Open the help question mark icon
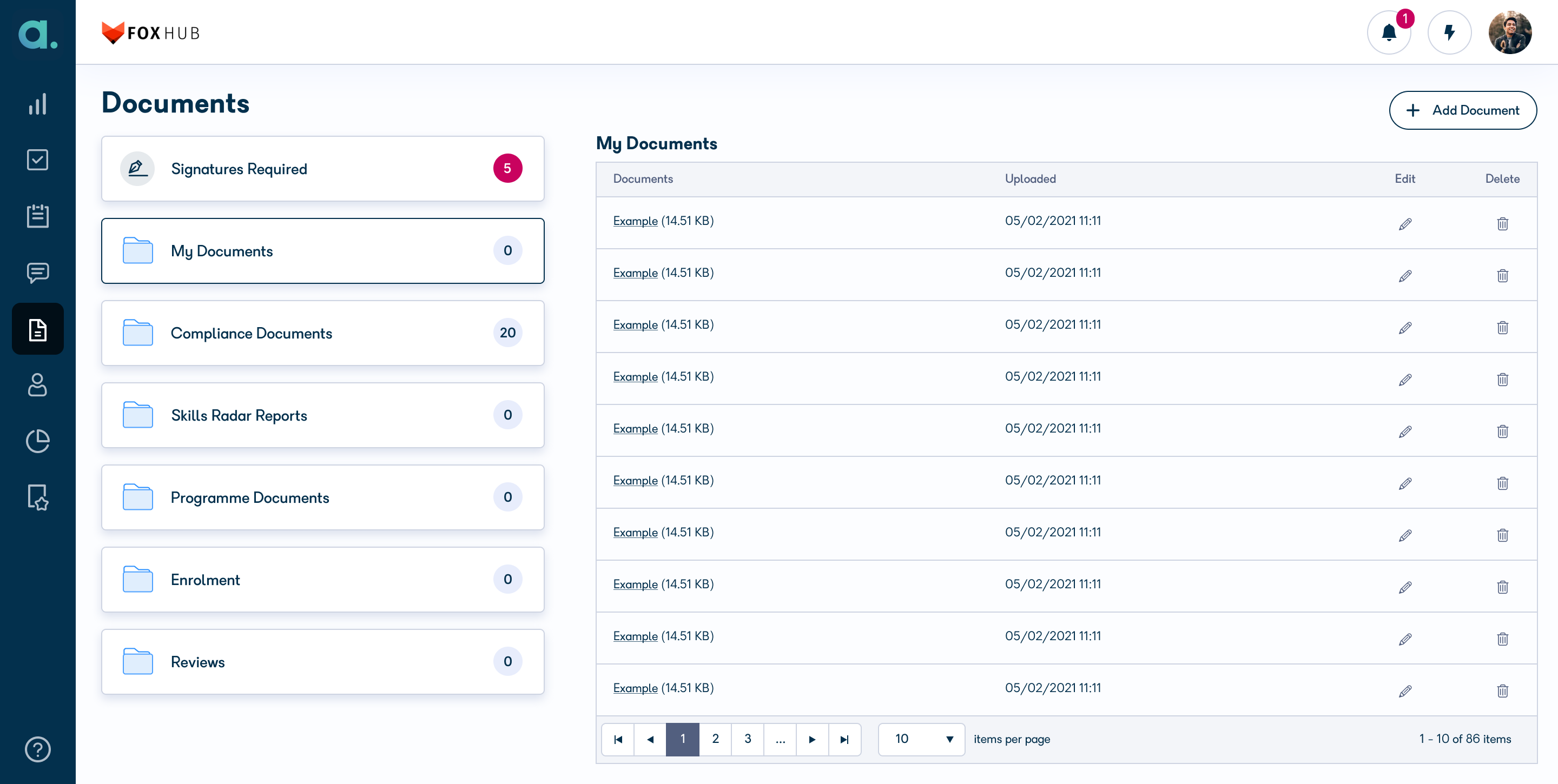 click(x=37, y=749)
